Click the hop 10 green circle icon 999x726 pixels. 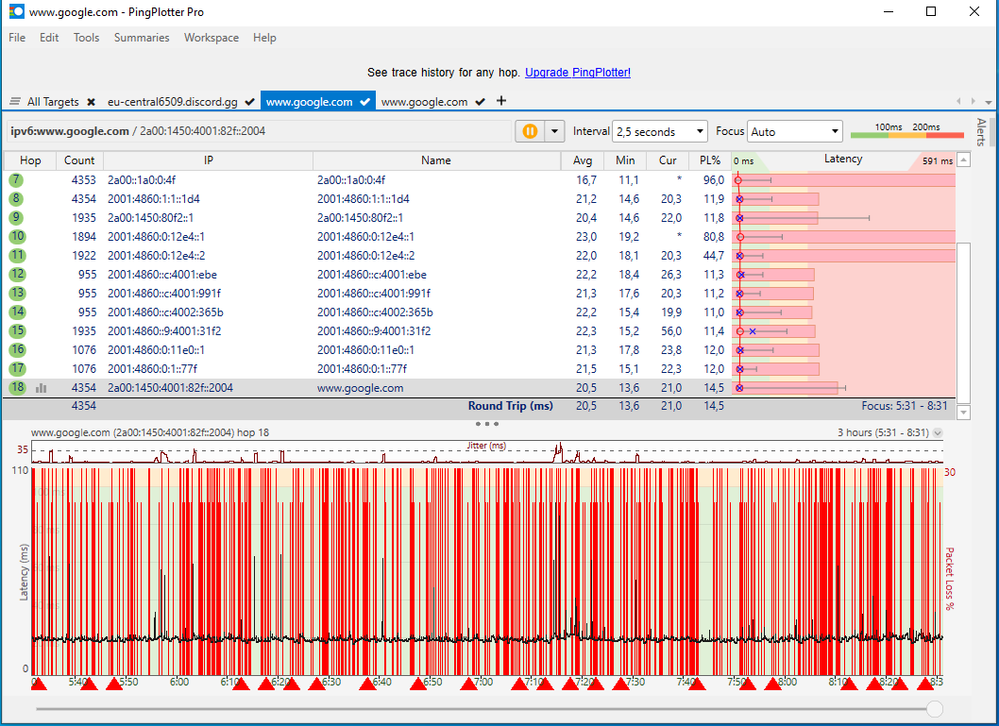tap(17, 236)
